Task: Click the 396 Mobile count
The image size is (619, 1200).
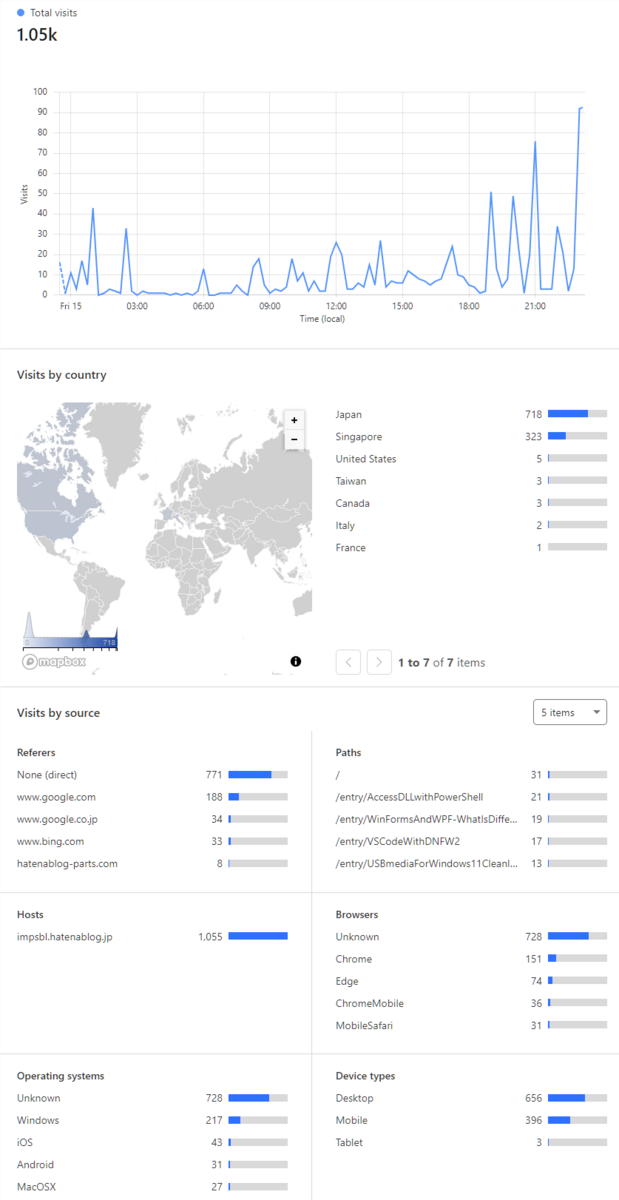Action: coord(533,1120)
